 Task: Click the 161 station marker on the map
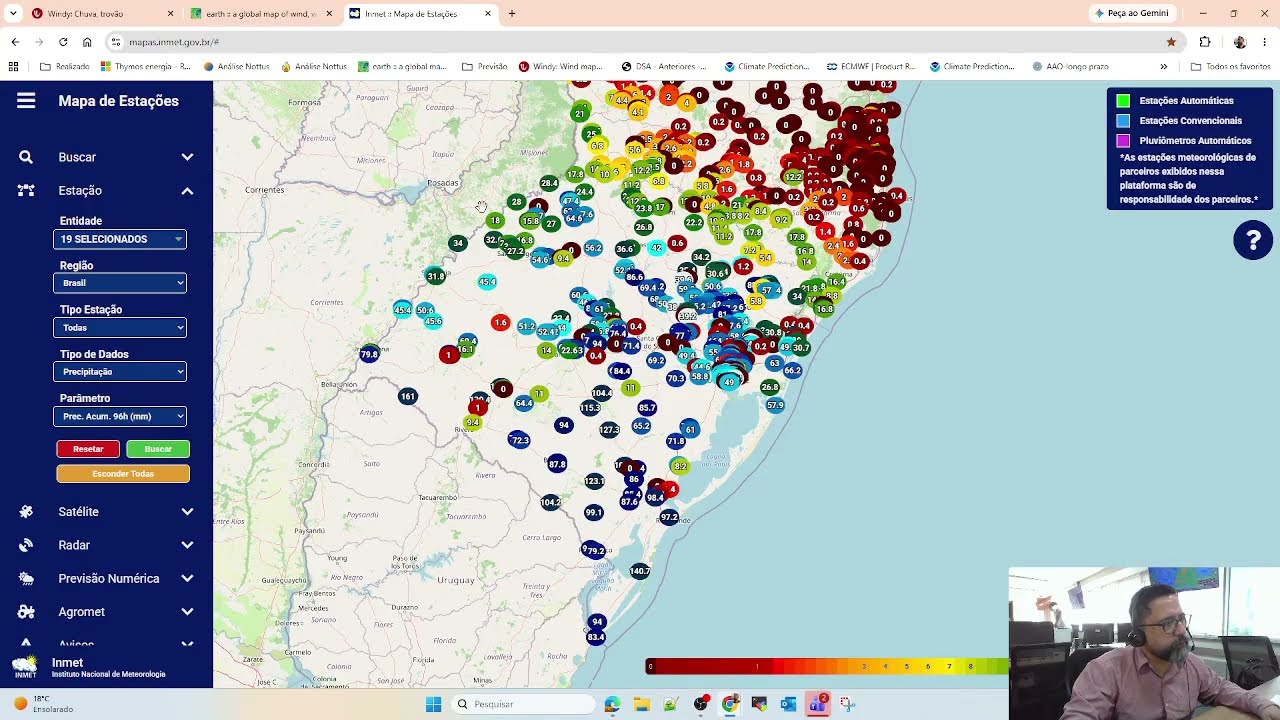tap(407, 396)
